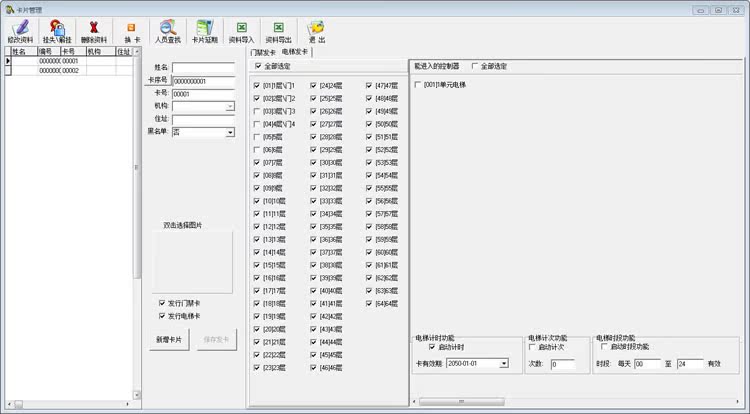Check the [001]1单元电梯 controller checkbox
The height and width of the screenshot is (414, 750).
(418, 85)
